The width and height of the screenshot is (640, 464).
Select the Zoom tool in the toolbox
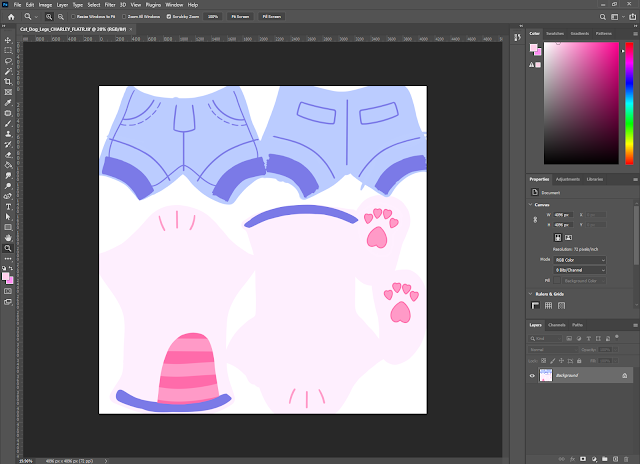click(x=8, y=248)
